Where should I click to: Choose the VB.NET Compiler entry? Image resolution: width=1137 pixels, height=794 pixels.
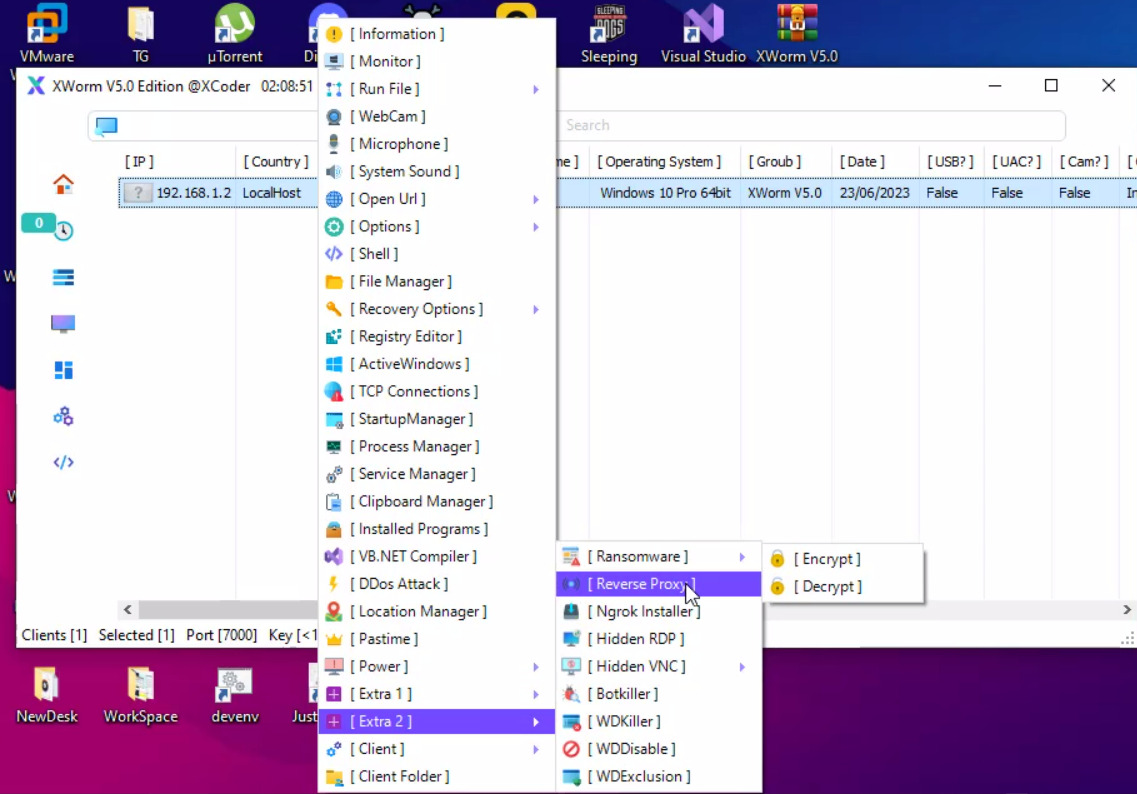tap(437, 557)
